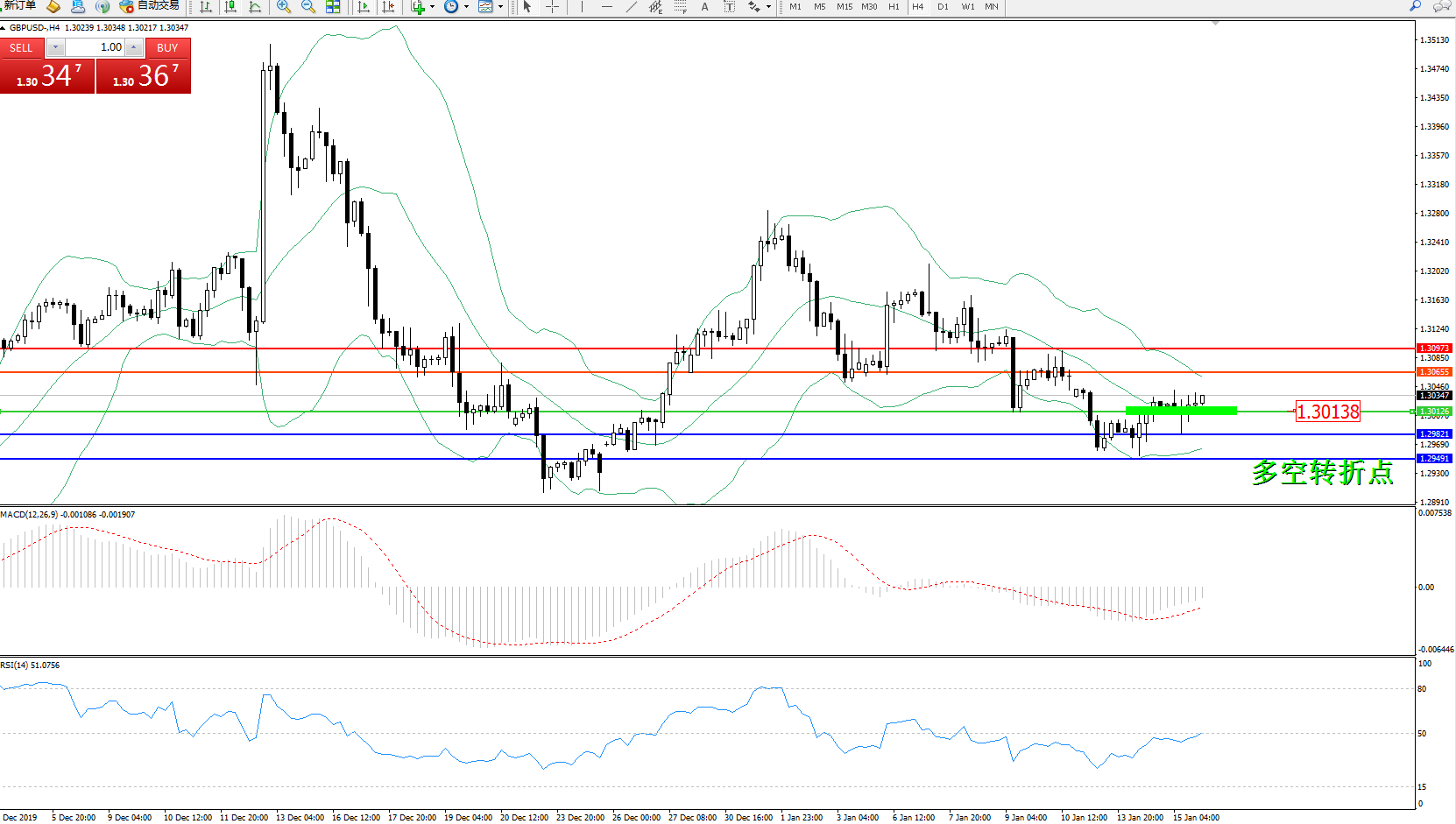
Task: Click the zoom in magnifier icon
Action: point(284,7)
